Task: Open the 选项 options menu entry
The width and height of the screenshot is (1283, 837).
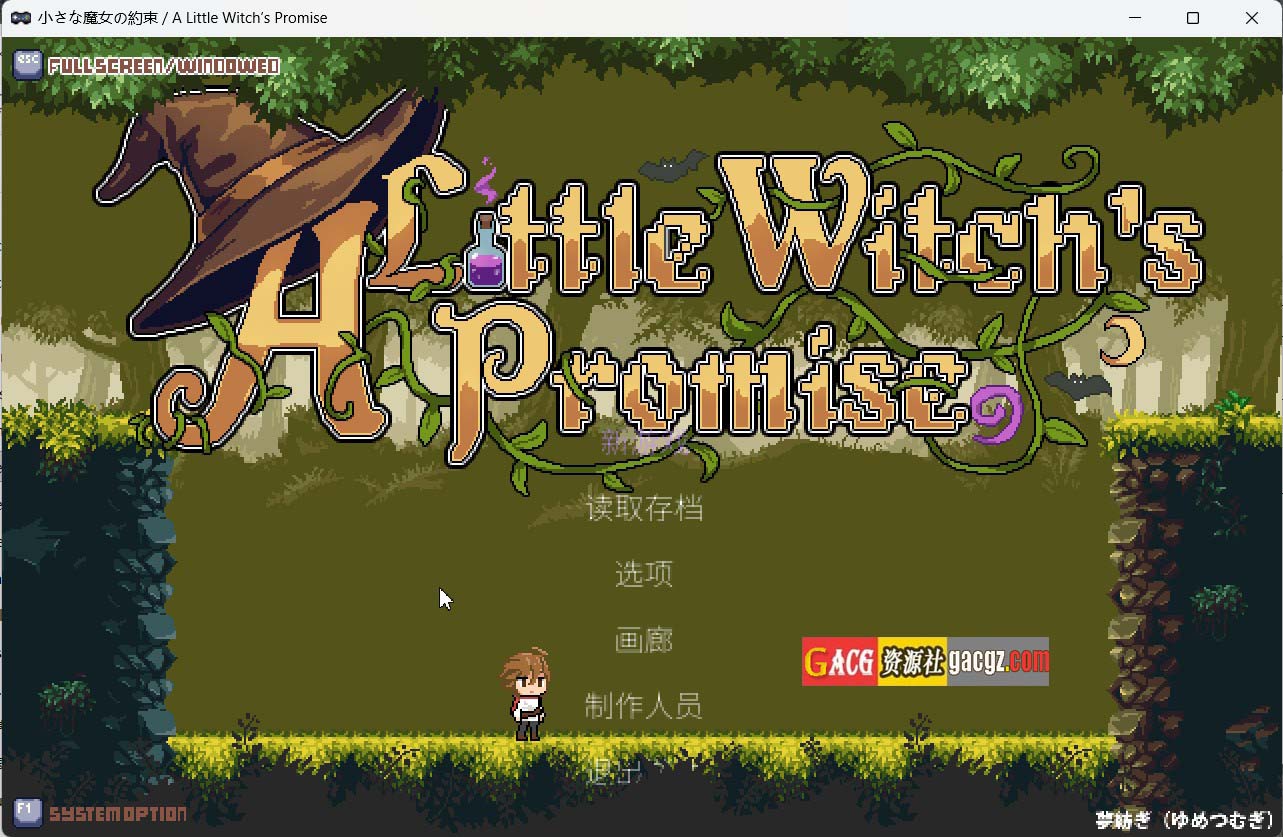Action: coord(644,574)
